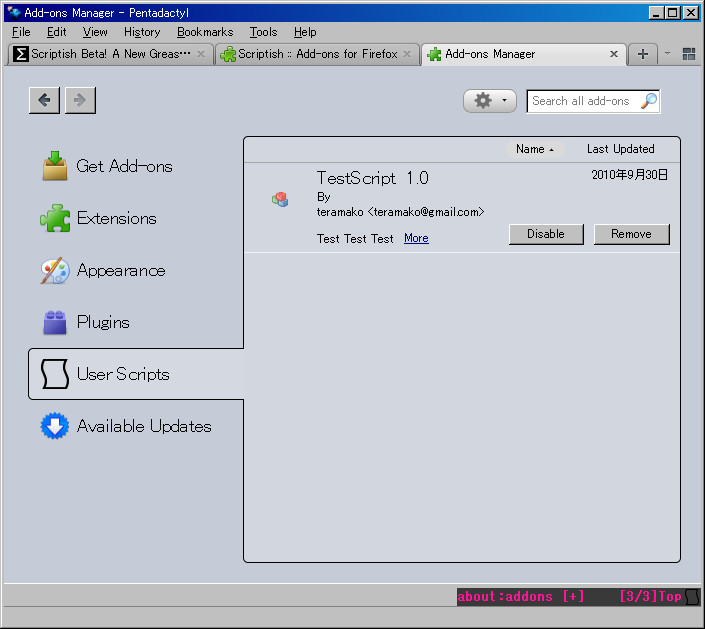Switch to the Scriptish Beta tab

click(x=110, y=54)
